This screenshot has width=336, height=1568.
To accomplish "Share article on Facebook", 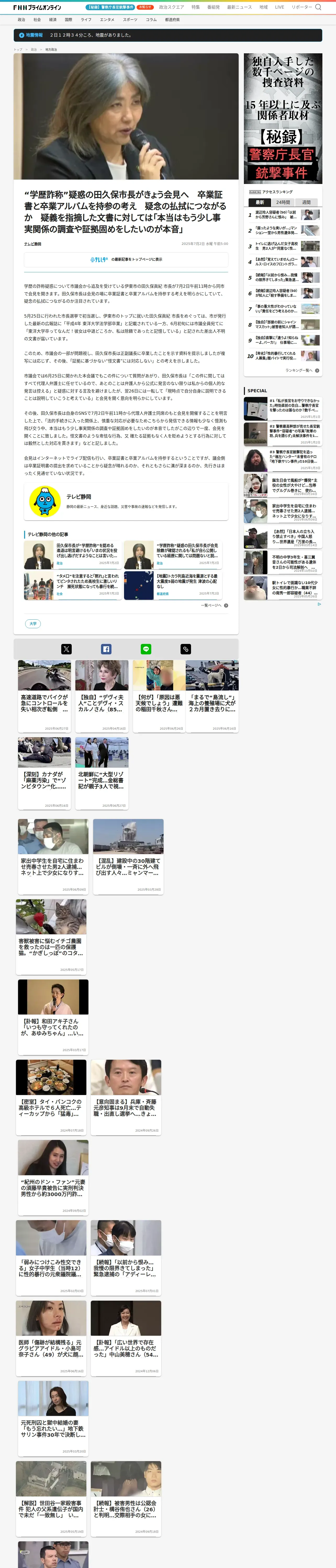I will [106, 649].
